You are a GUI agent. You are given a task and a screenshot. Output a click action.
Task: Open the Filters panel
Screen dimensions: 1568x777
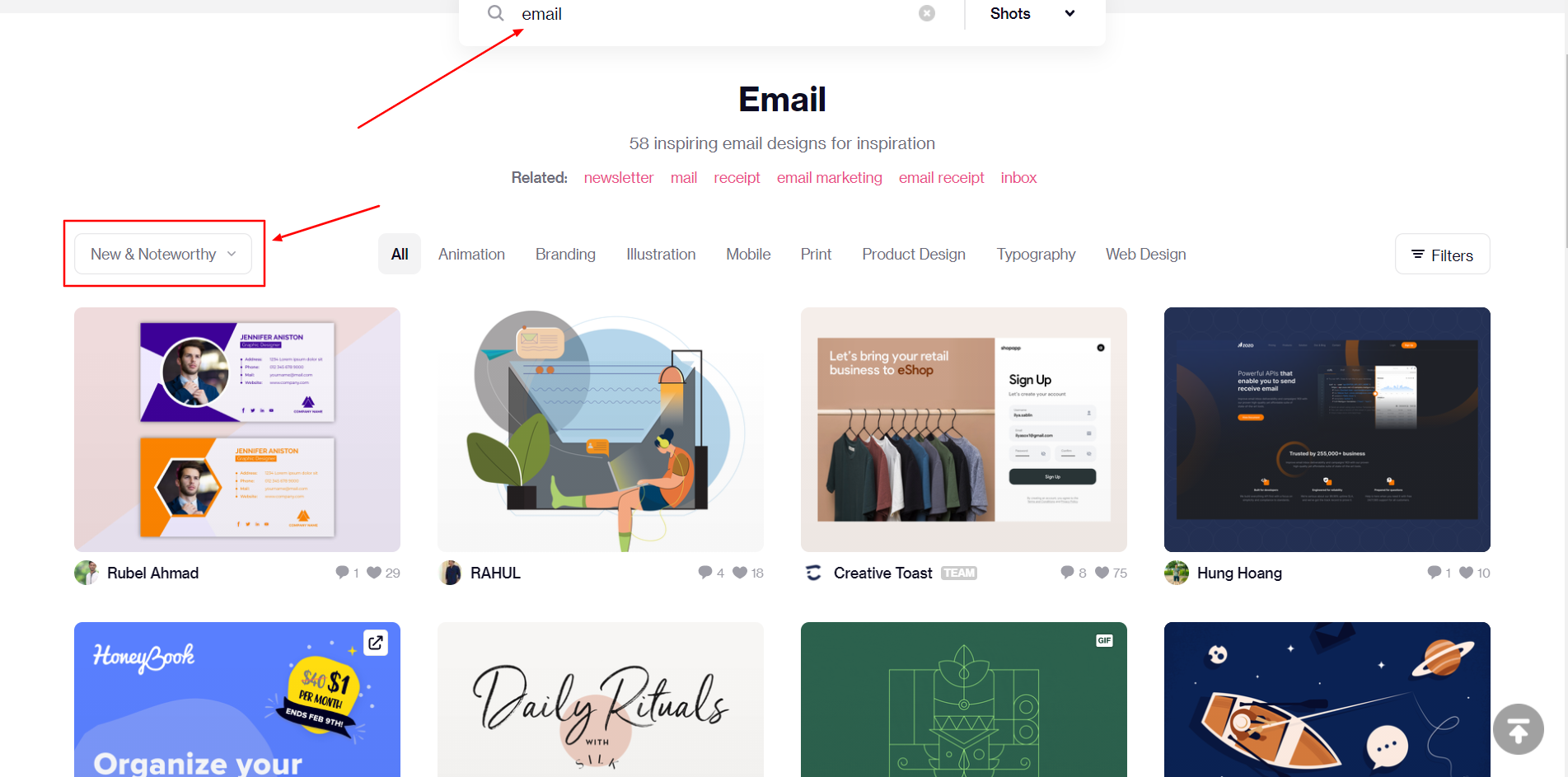pos(1442,255)
